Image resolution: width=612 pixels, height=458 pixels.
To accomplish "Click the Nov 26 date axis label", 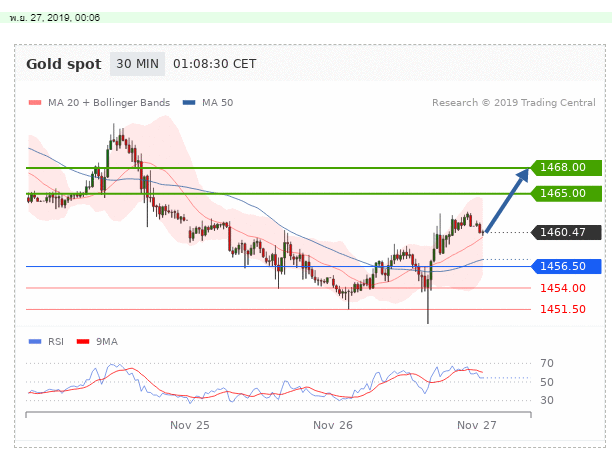I will point(333,425).
